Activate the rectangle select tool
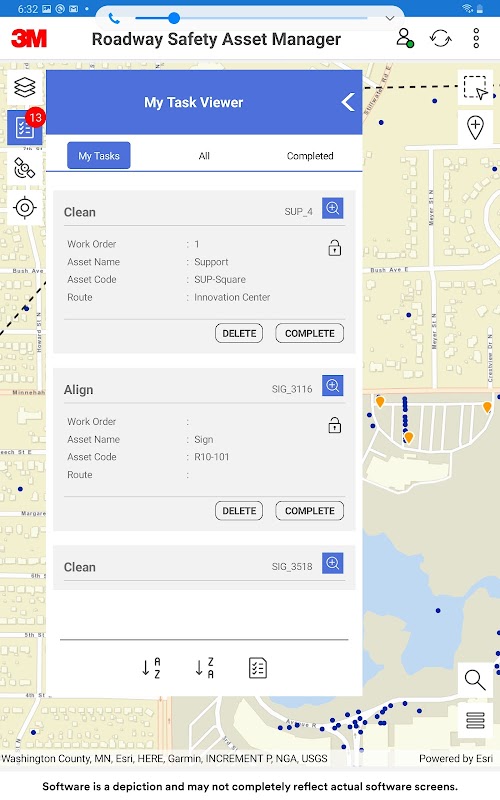 click(x=476, y=88)
